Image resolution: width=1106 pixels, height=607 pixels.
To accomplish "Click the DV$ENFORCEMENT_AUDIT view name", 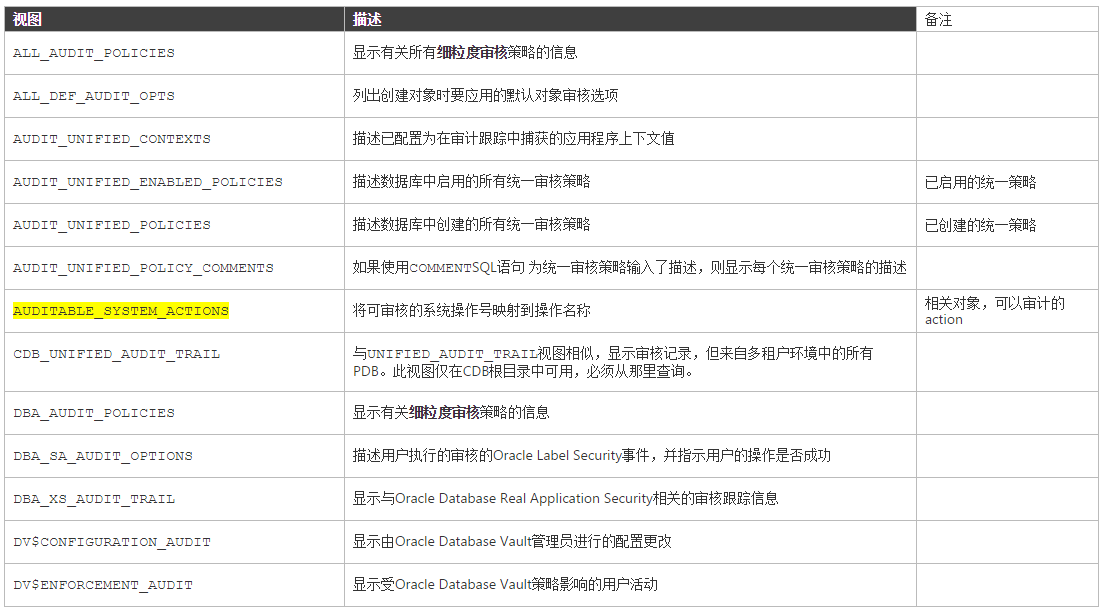I will (102, 585).
